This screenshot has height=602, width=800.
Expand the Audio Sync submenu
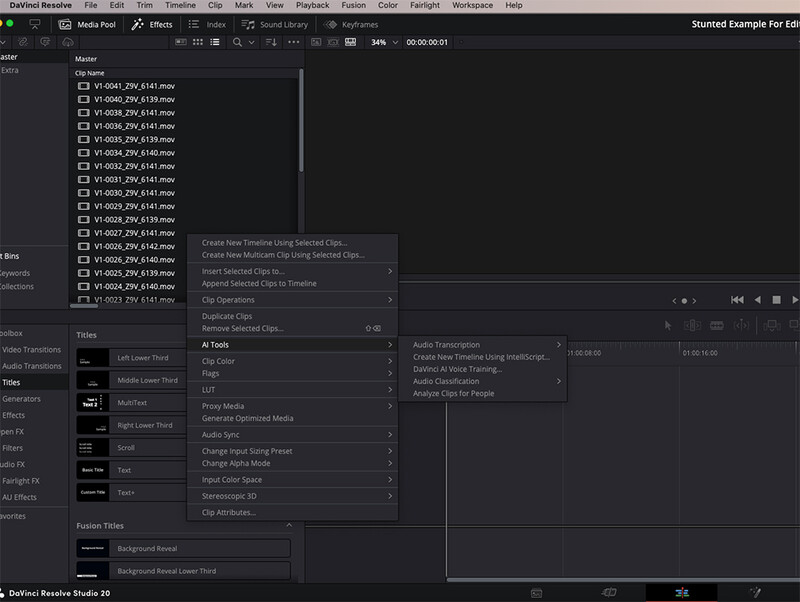coord(292,435)
